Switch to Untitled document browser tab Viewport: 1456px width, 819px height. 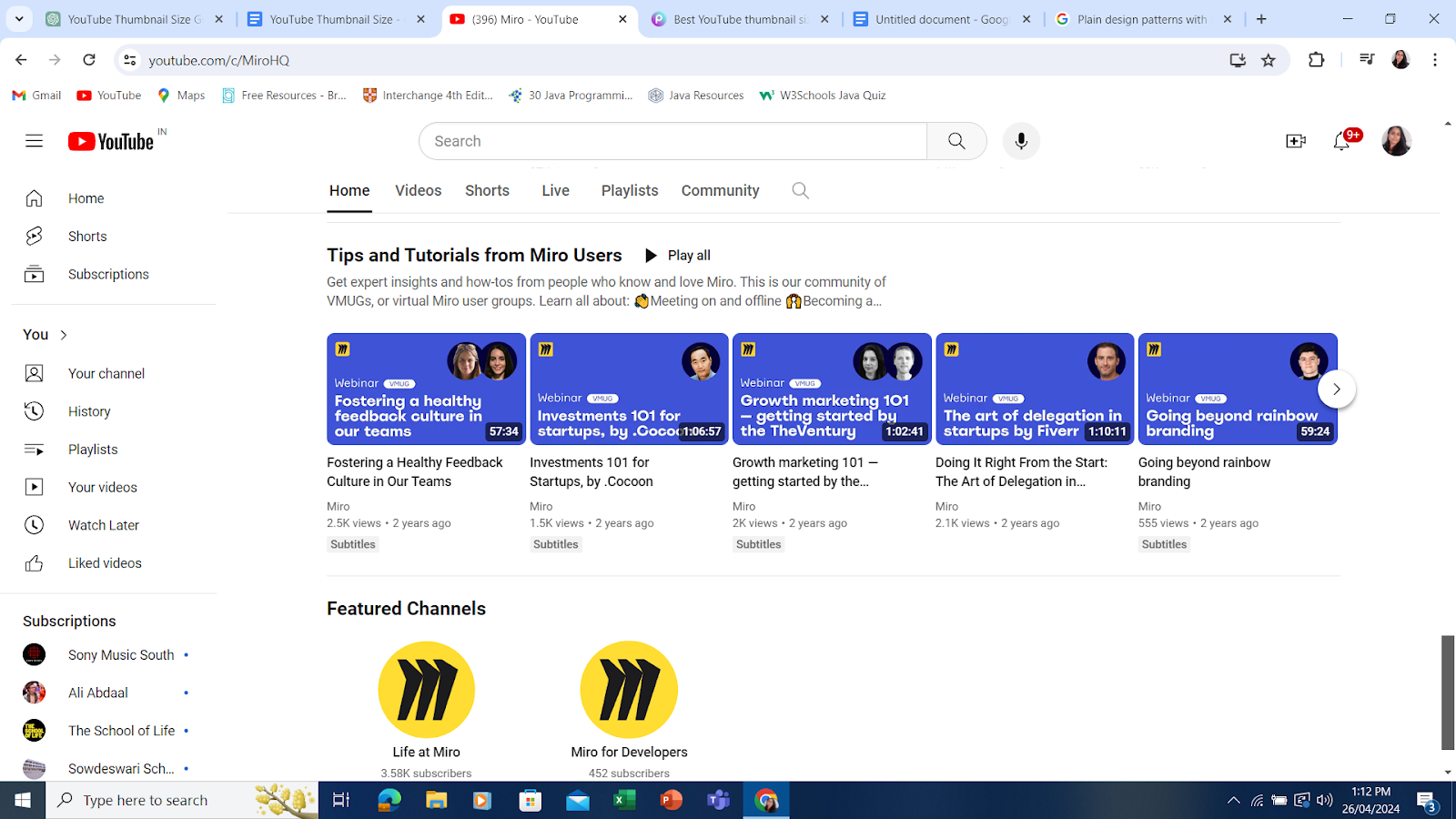(942, 19)
